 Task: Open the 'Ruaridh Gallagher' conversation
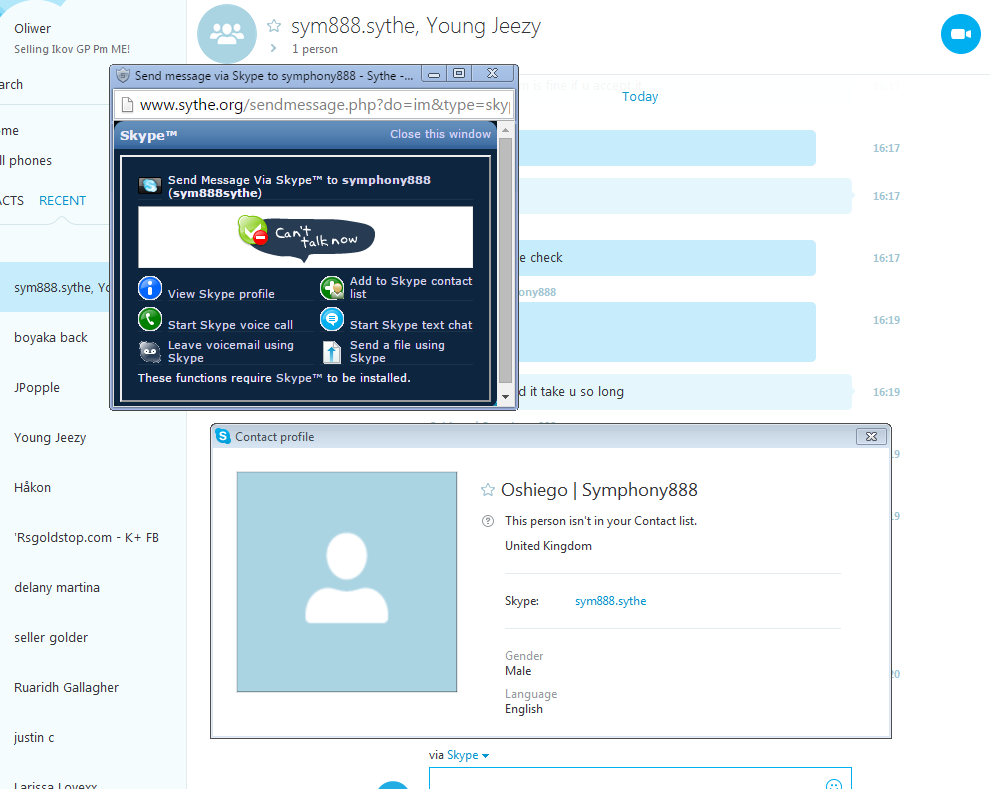(x=93, y=687)
